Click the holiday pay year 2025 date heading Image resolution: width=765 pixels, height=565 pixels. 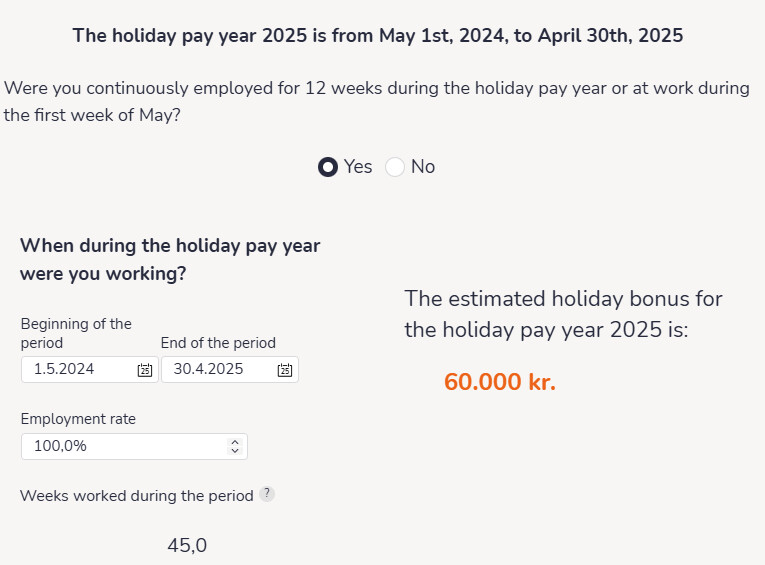click(x=378, y=36)
